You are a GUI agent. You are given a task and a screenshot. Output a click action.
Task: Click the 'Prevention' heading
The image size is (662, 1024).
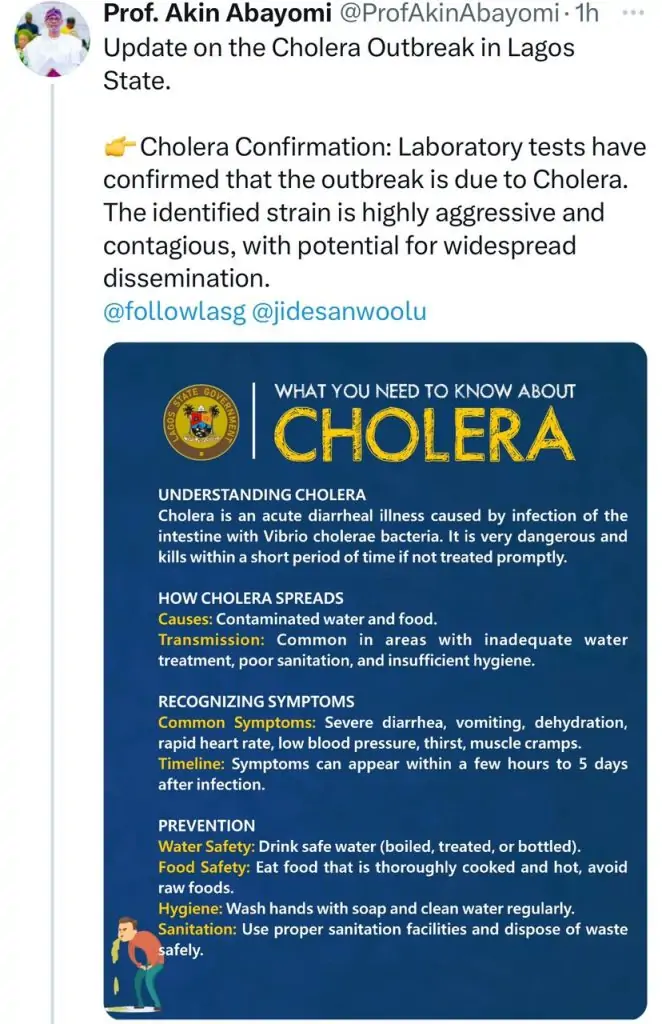pyautogui.click(x=207, y=825)
